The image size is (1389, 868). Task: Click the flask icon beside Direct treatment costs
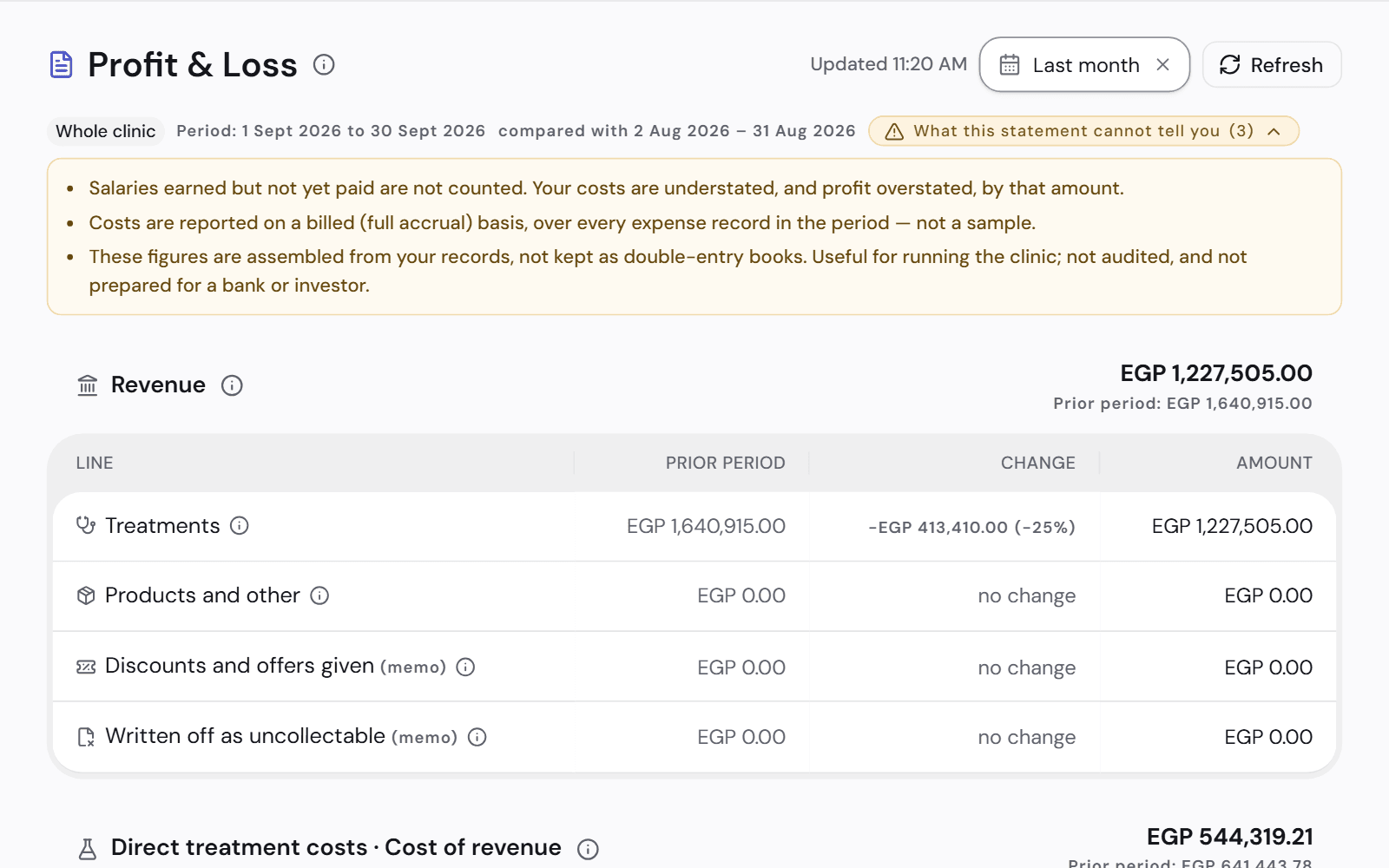(x=88, y=849)
